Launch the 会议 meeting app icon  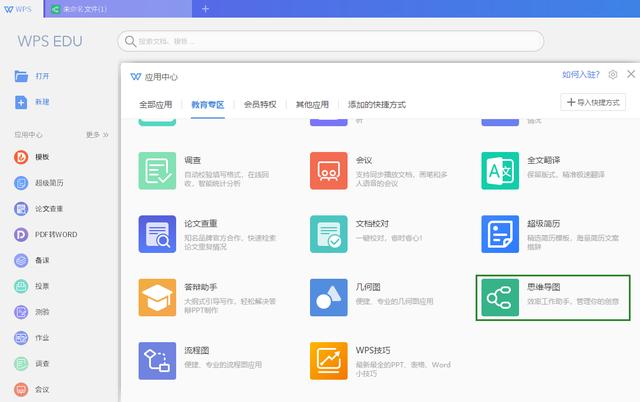[x=329, y=171]
